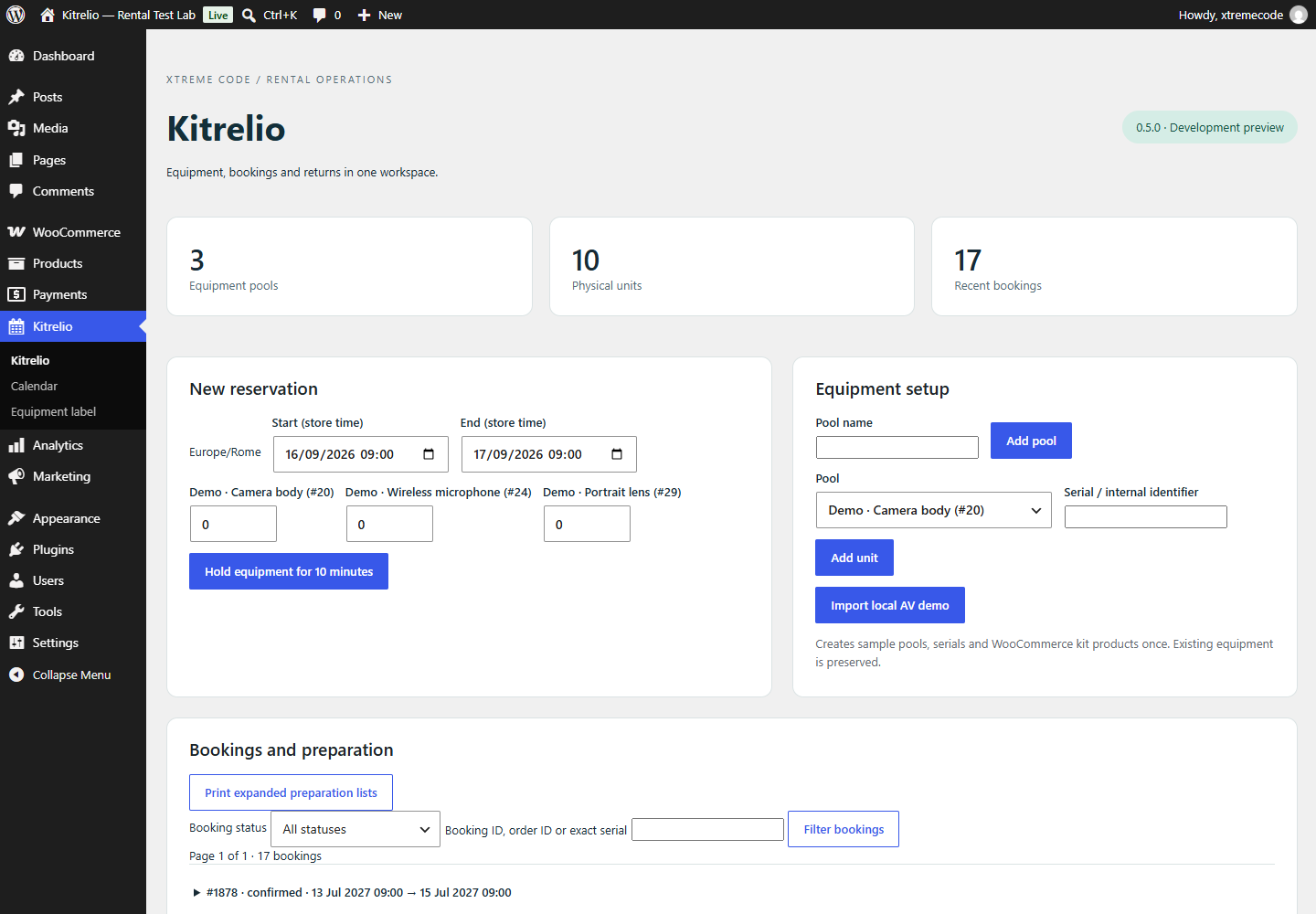Click the Live status badge
This screenshot has height=914, width=1316.
click(218, 15)
